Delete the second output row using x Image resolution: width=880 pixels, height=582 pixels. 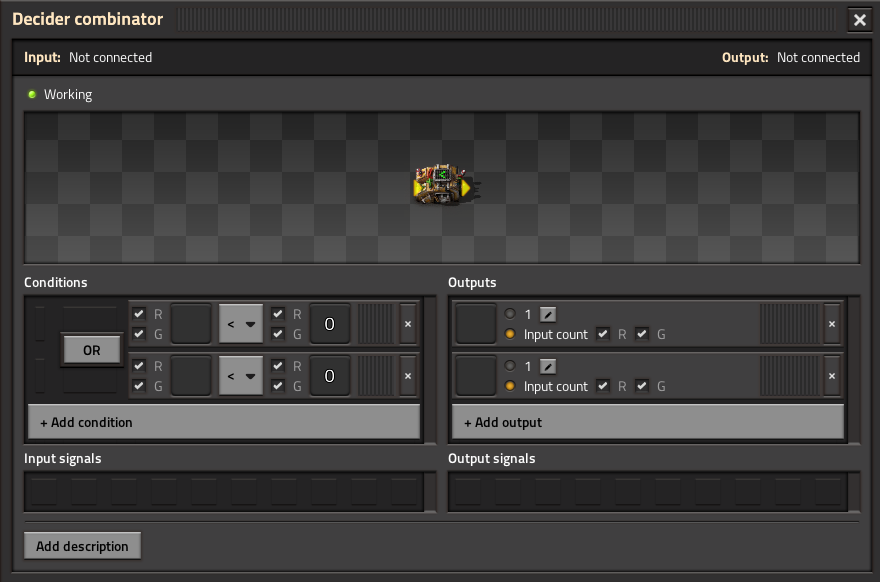click(831, 376)
